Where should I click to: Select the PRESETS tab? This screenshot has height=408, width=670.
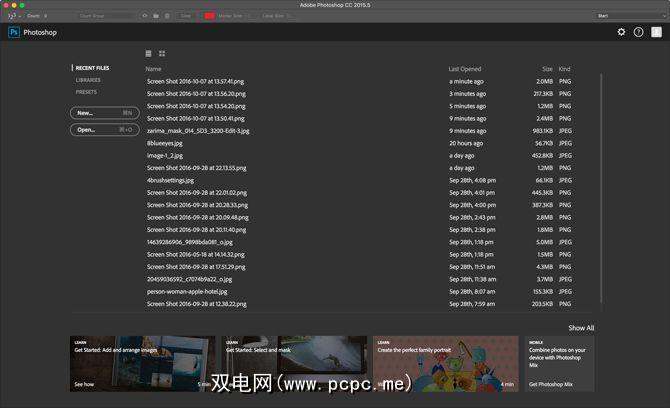(86, 92)
